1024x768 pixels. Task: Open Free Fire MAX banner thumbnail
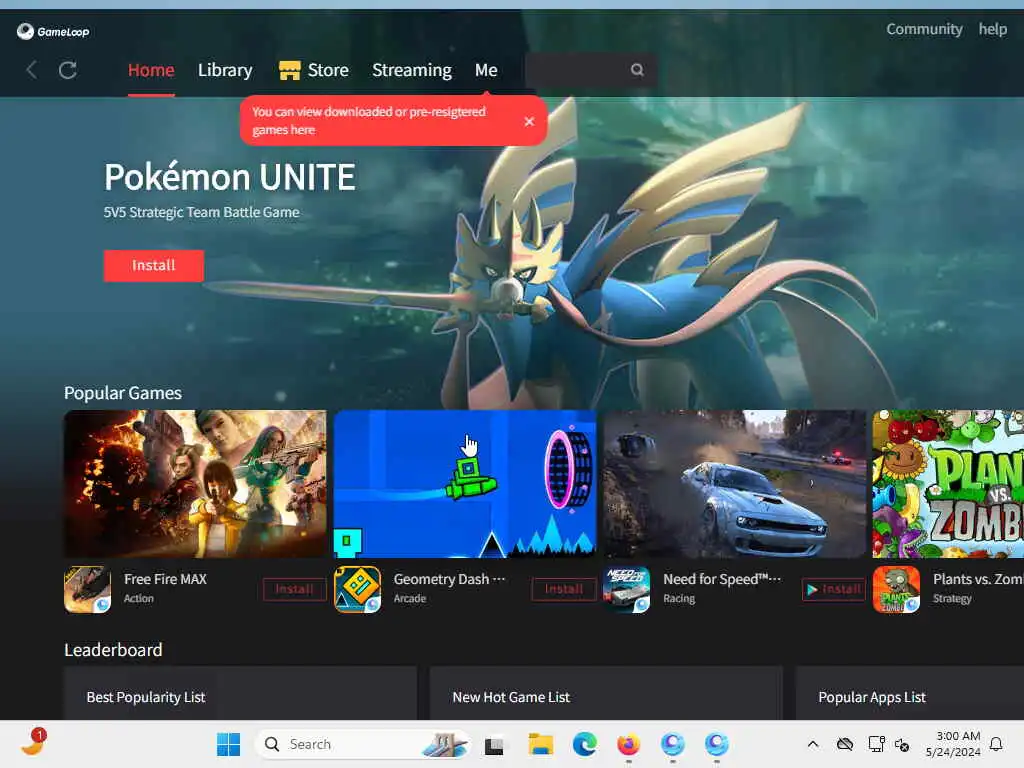(195, 484)
